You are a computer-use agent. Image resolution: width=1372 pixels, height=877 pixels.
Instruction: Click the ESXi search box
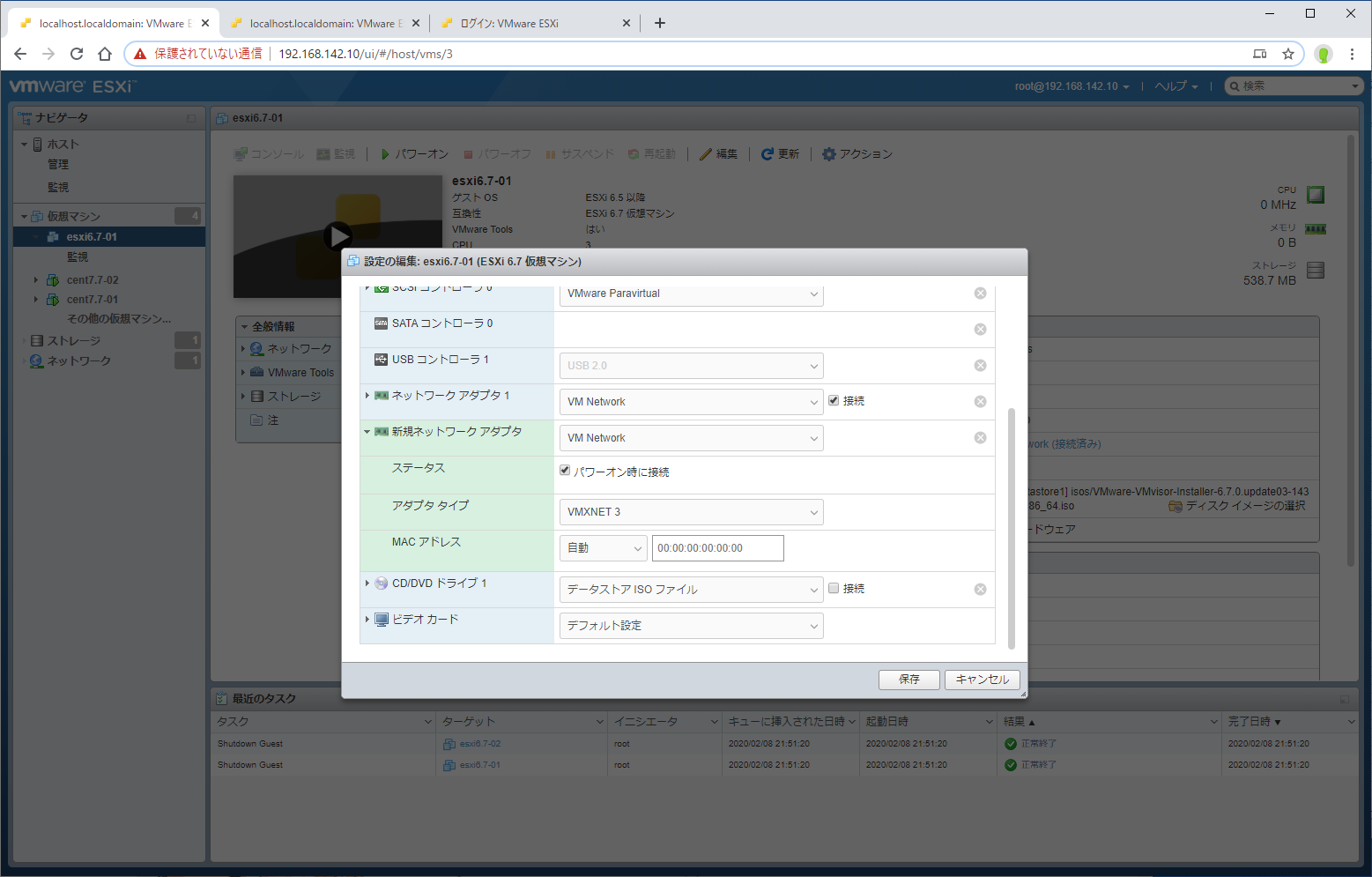click(1294, 86)
